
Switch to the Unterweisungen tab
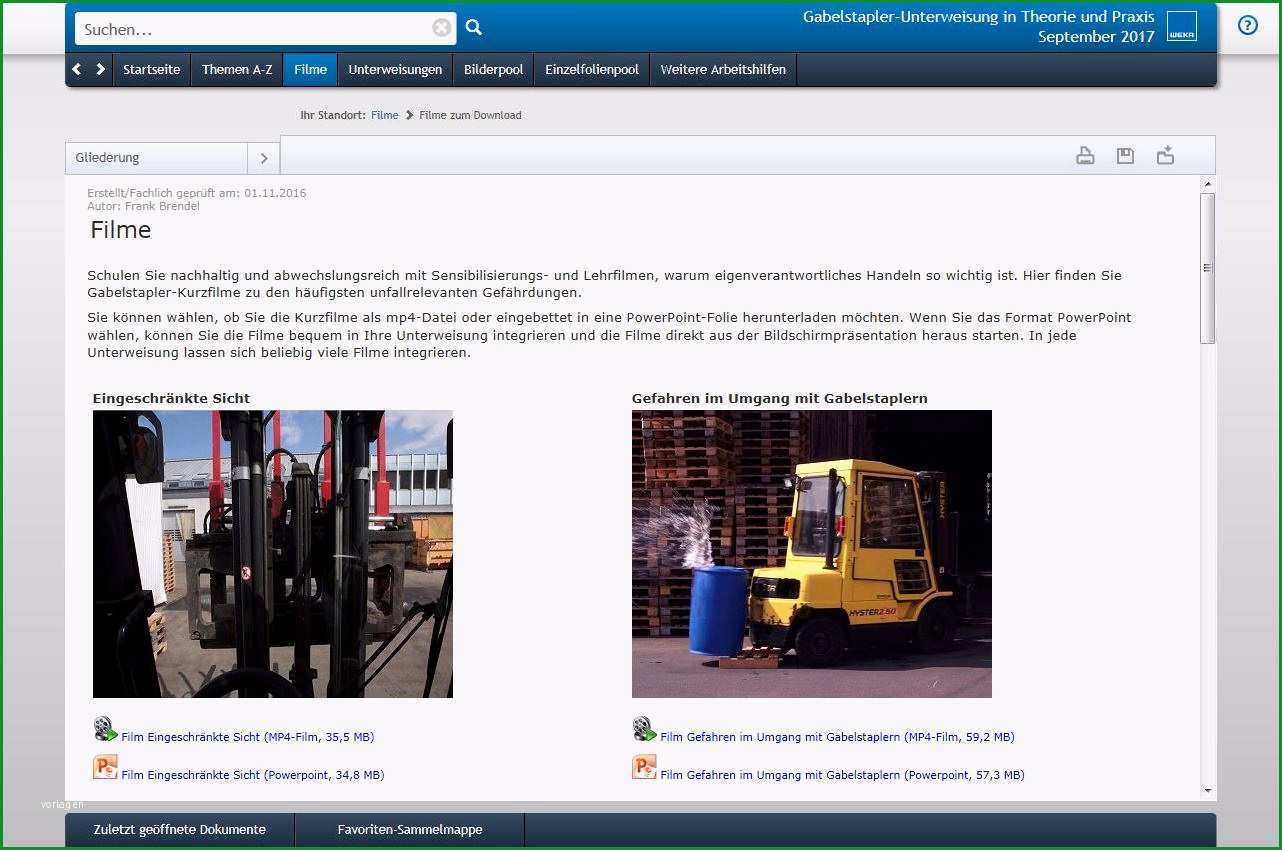pos(395,69)
